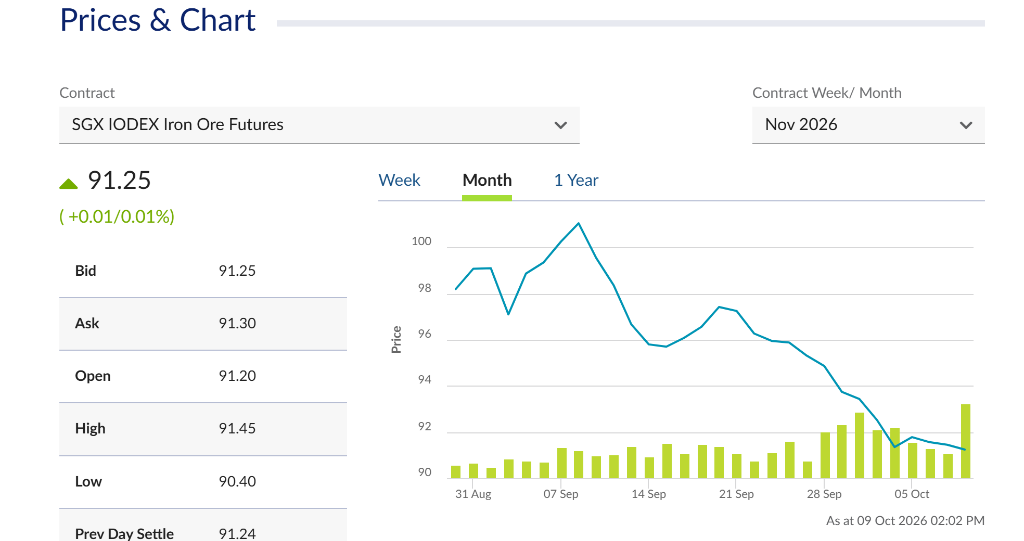Click the Open value 91.20
This screenshot has height=541, width=1024.
pyautogui.click(x=237, y=376)
